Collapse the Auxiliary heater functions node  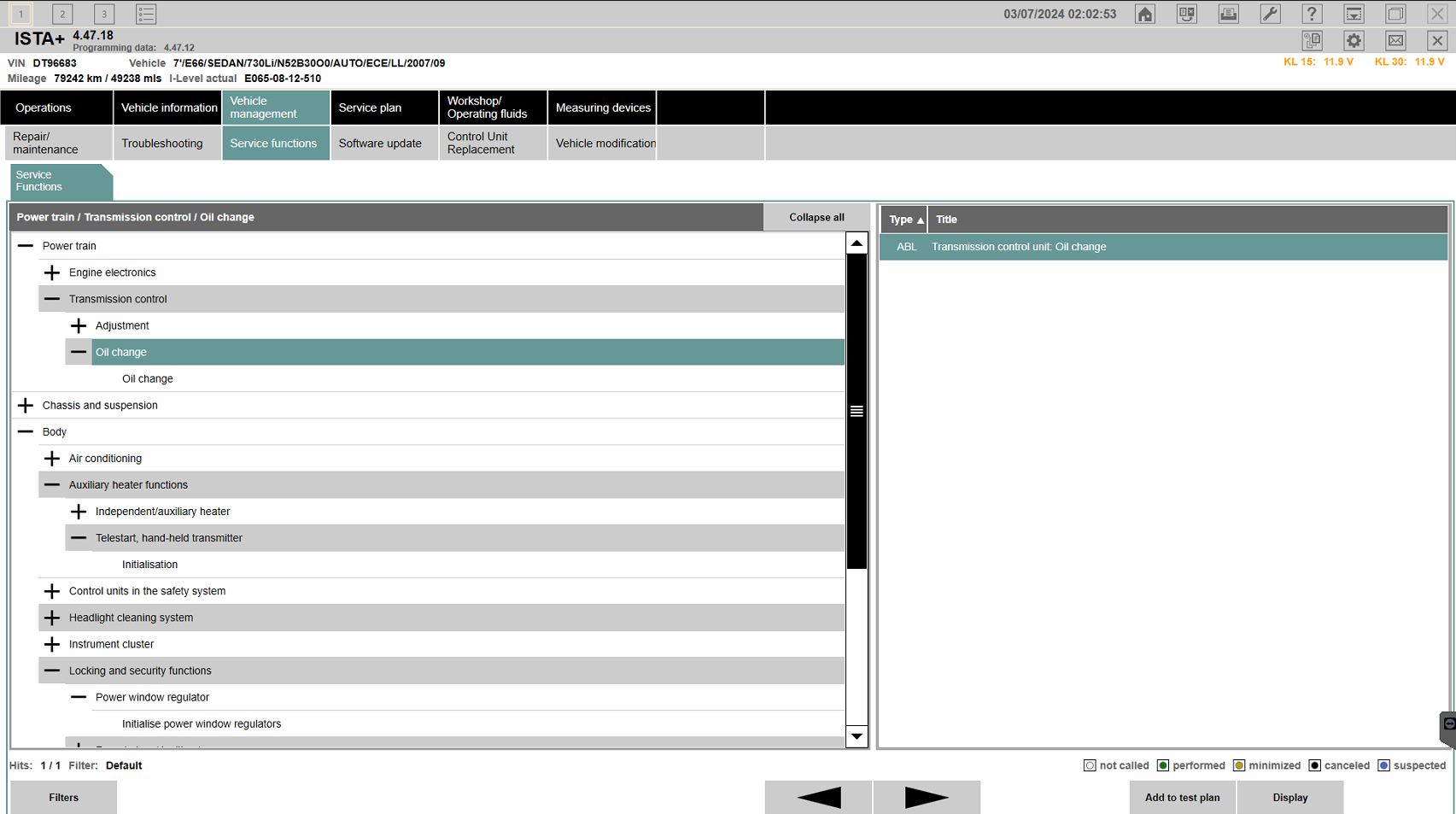pos(52,485)
